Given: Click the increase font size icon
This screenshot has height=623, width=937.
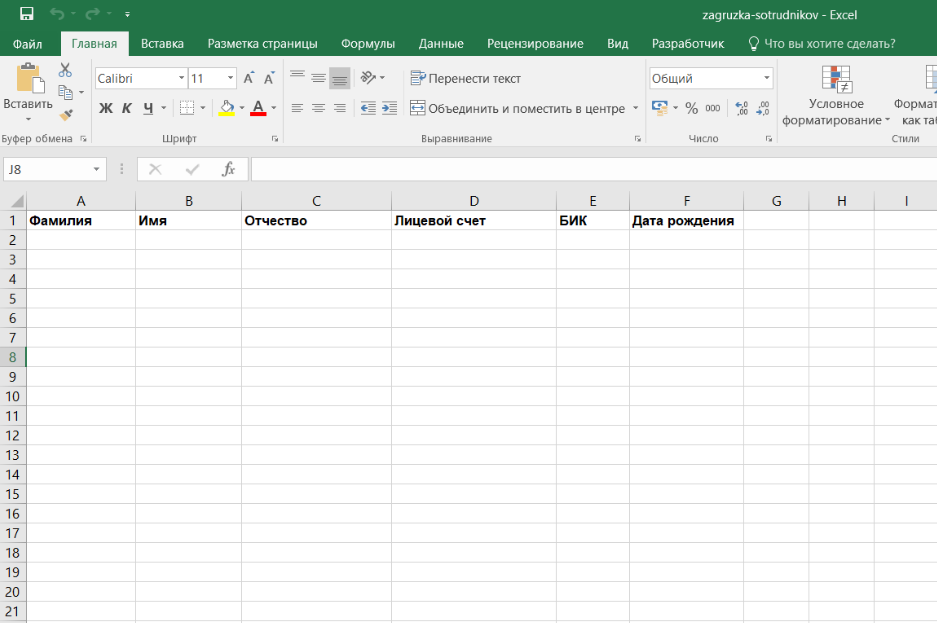Looking at the screenshot, I should point(249,78).
